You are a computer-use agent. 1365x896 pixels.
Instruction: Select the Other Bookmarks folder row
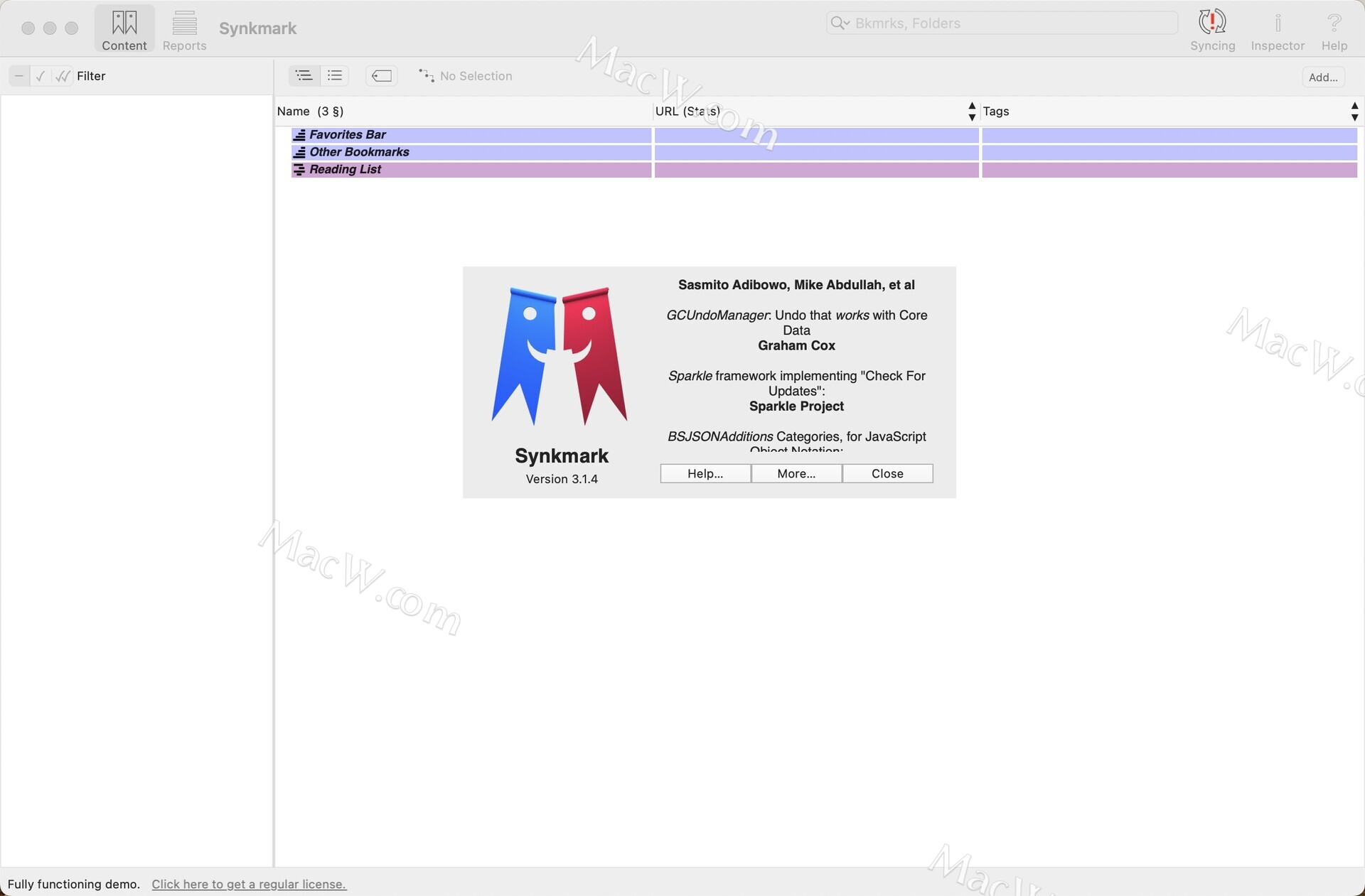(x=824, y=152)
